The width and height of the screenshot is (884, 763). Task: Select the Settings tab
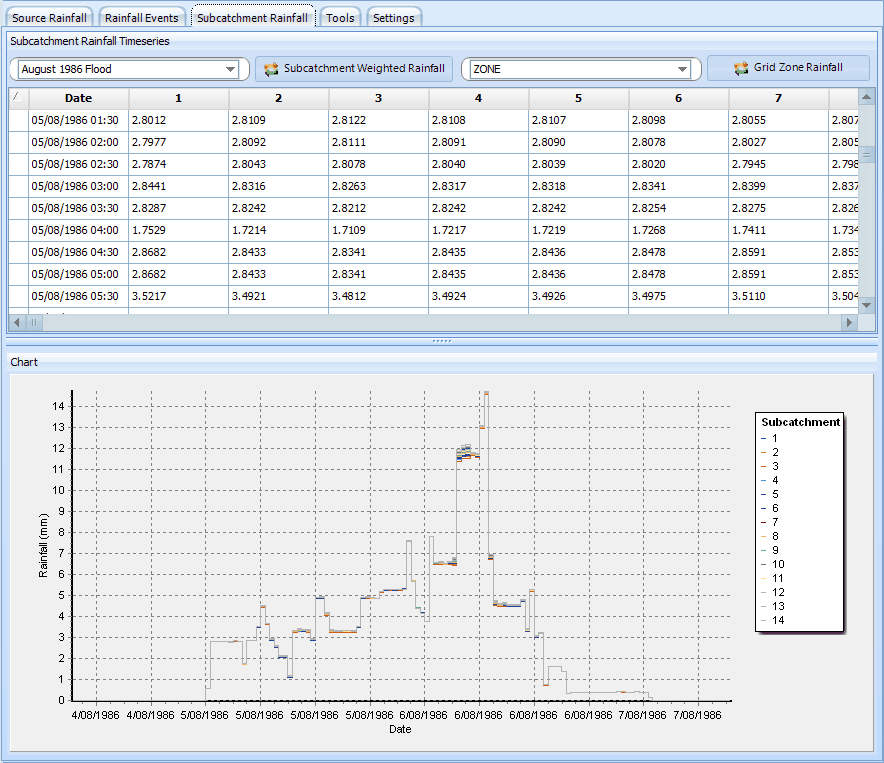click(393, 18)
